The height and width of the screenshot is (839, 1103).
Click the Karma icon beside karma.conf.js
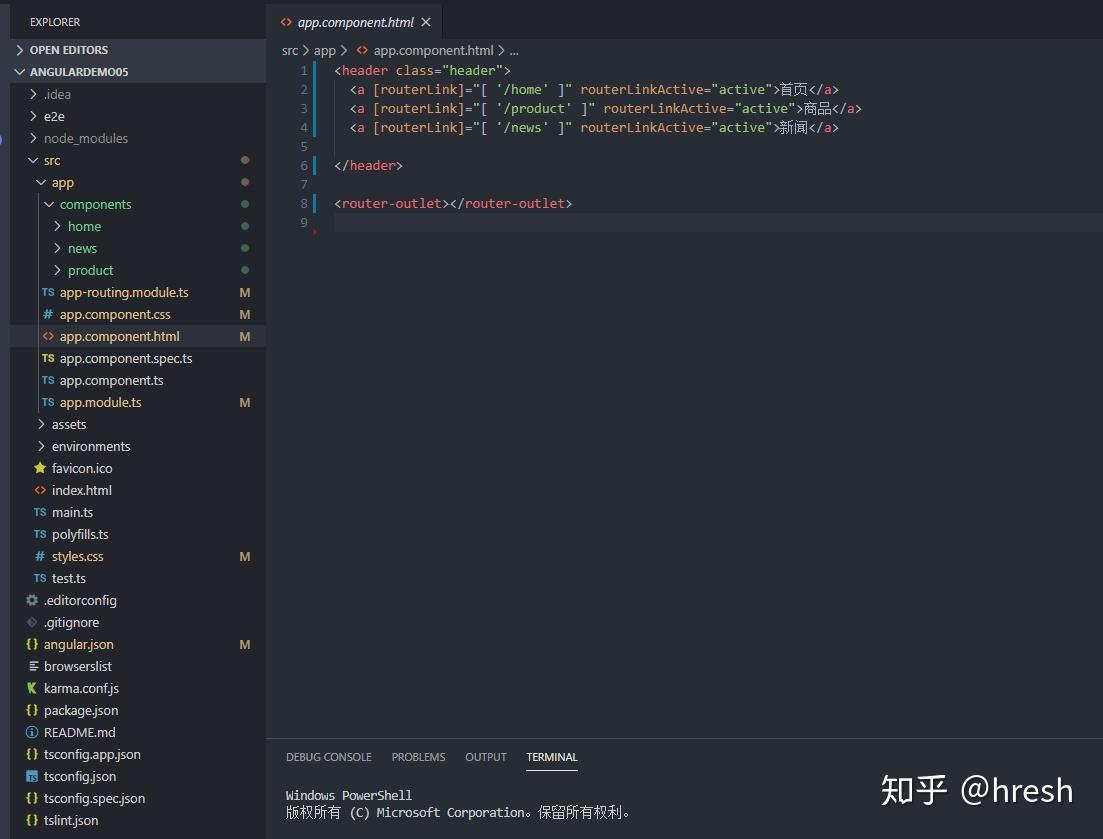pos(32,688)
